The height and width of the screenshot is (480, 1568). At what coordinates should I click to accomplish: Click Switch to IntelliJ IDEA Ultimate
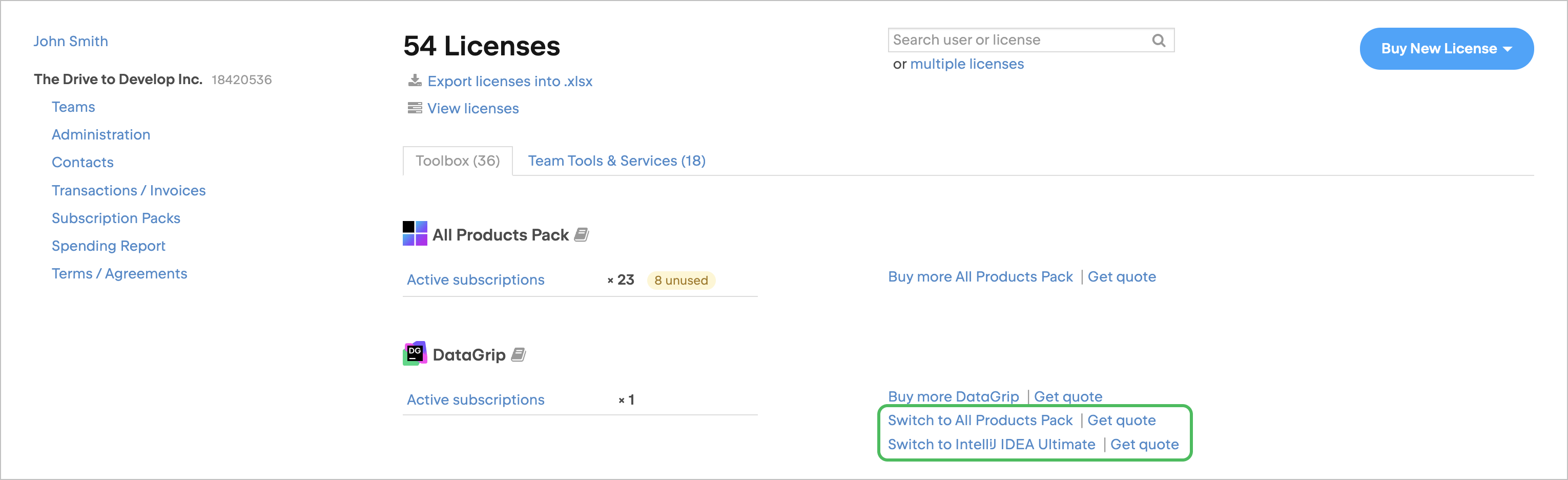click(991, 445)
